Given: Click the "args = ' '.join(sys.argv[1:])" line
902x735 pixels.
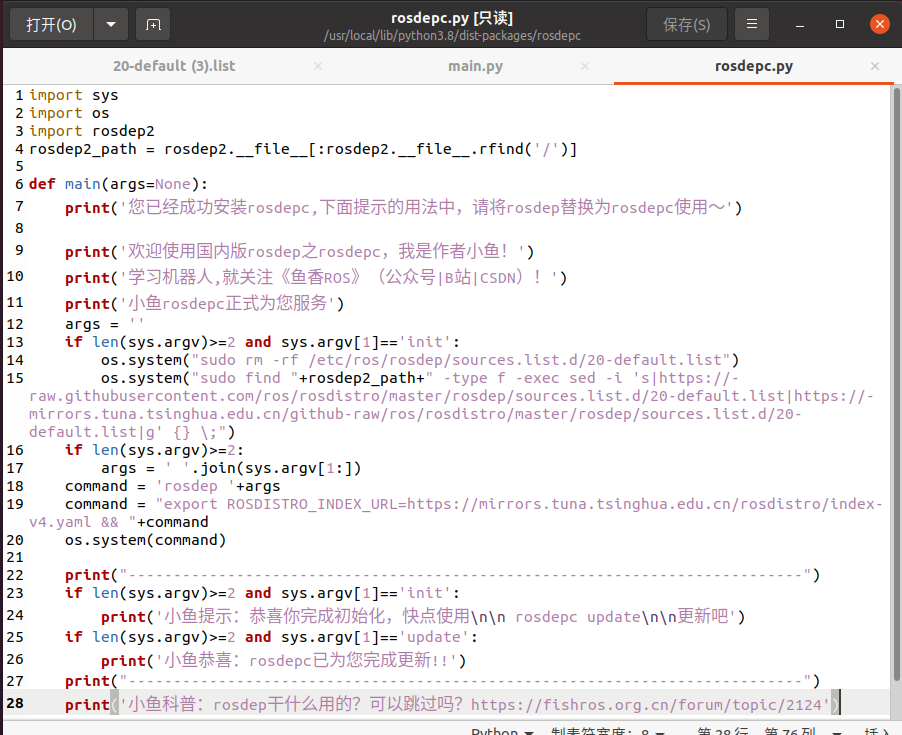Looking at the screenshot, I should click(231, 468).
